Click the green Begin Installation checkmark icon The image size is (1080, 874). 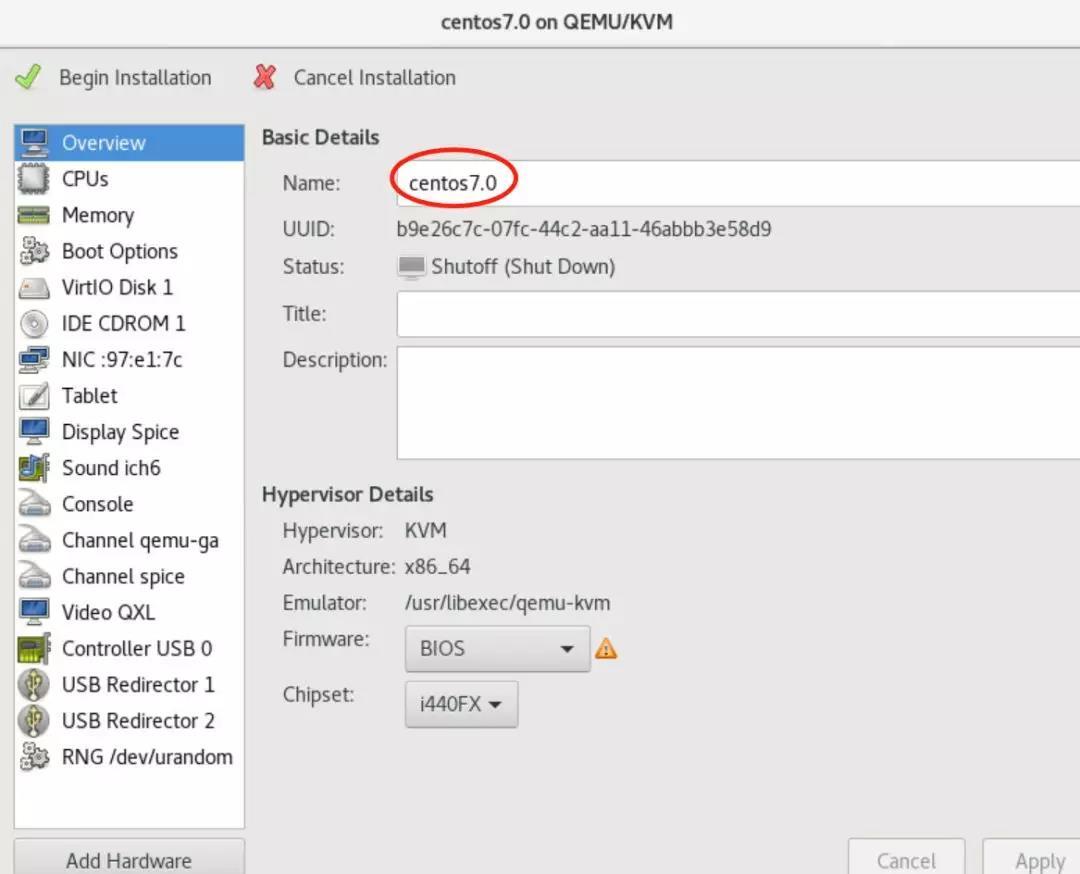coord(28,77)
